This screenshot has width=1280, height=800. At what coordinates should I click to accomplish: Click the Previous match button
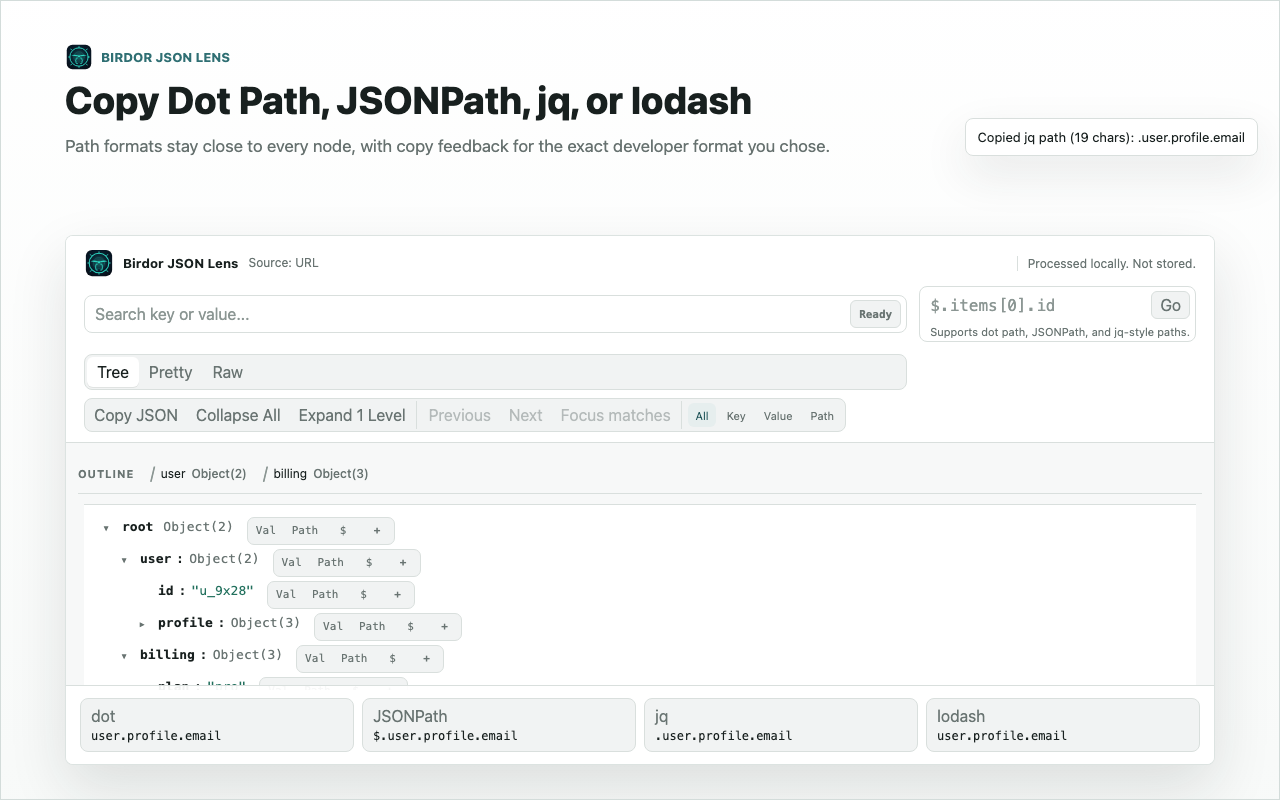[x=460, y=415]
